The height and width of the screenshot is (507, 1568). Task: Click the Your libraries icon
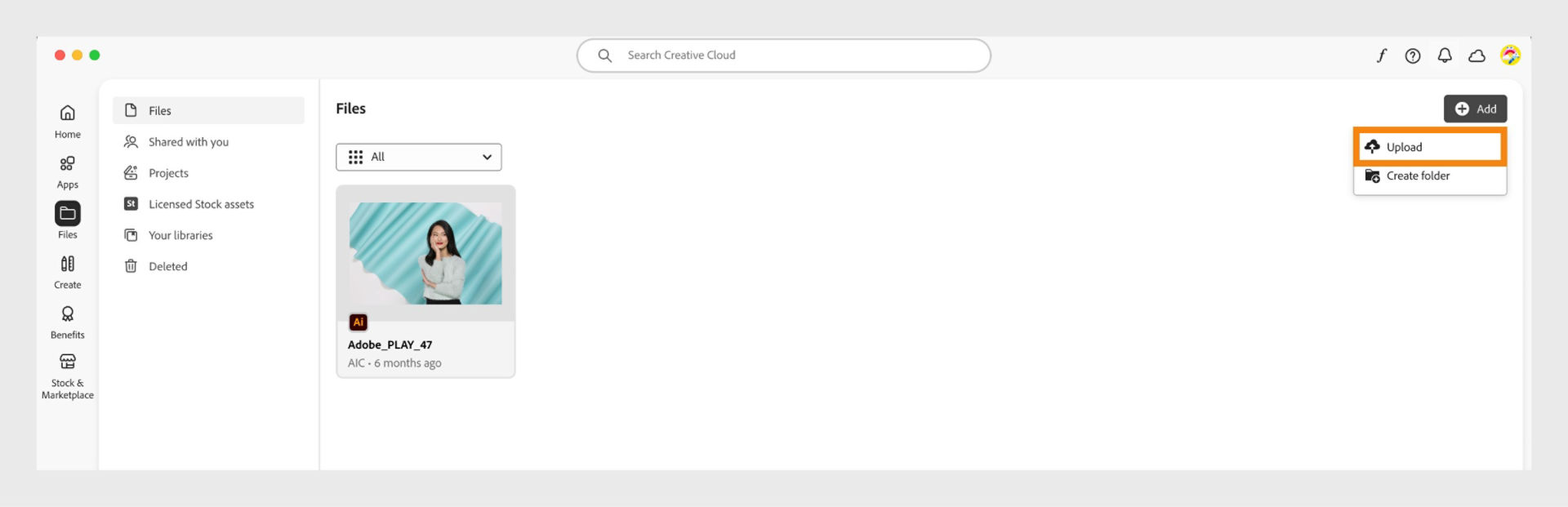131,235
